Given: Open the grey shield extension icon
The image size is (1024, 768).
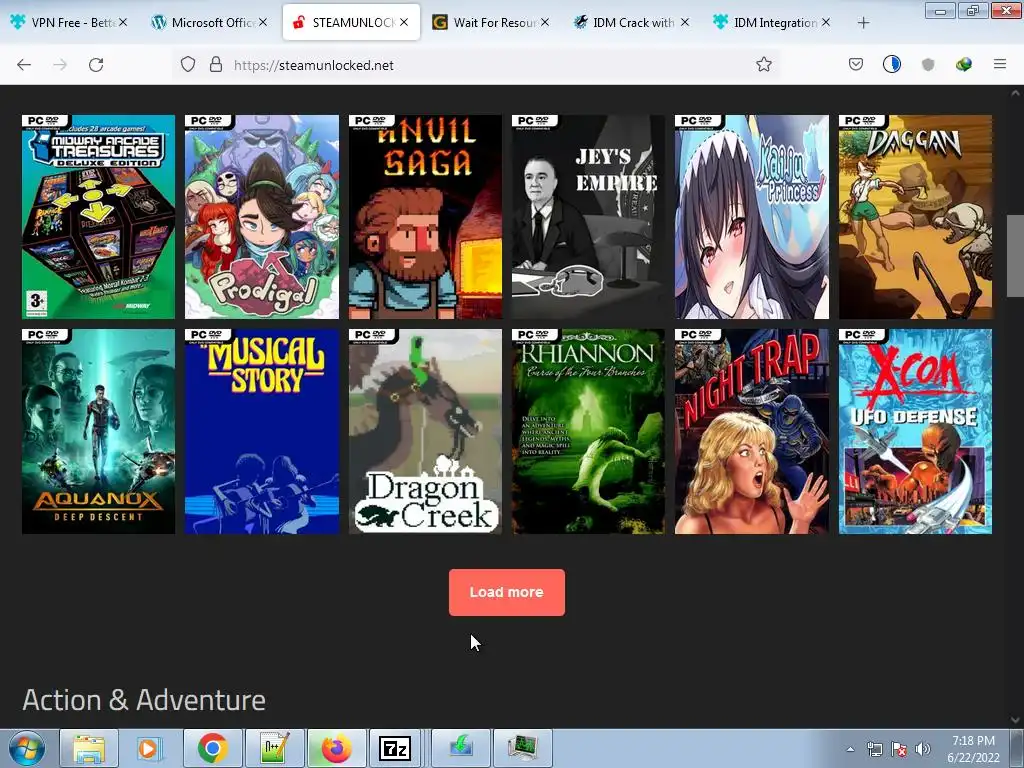Looking at the screenshot, I should tap(928, 64).
